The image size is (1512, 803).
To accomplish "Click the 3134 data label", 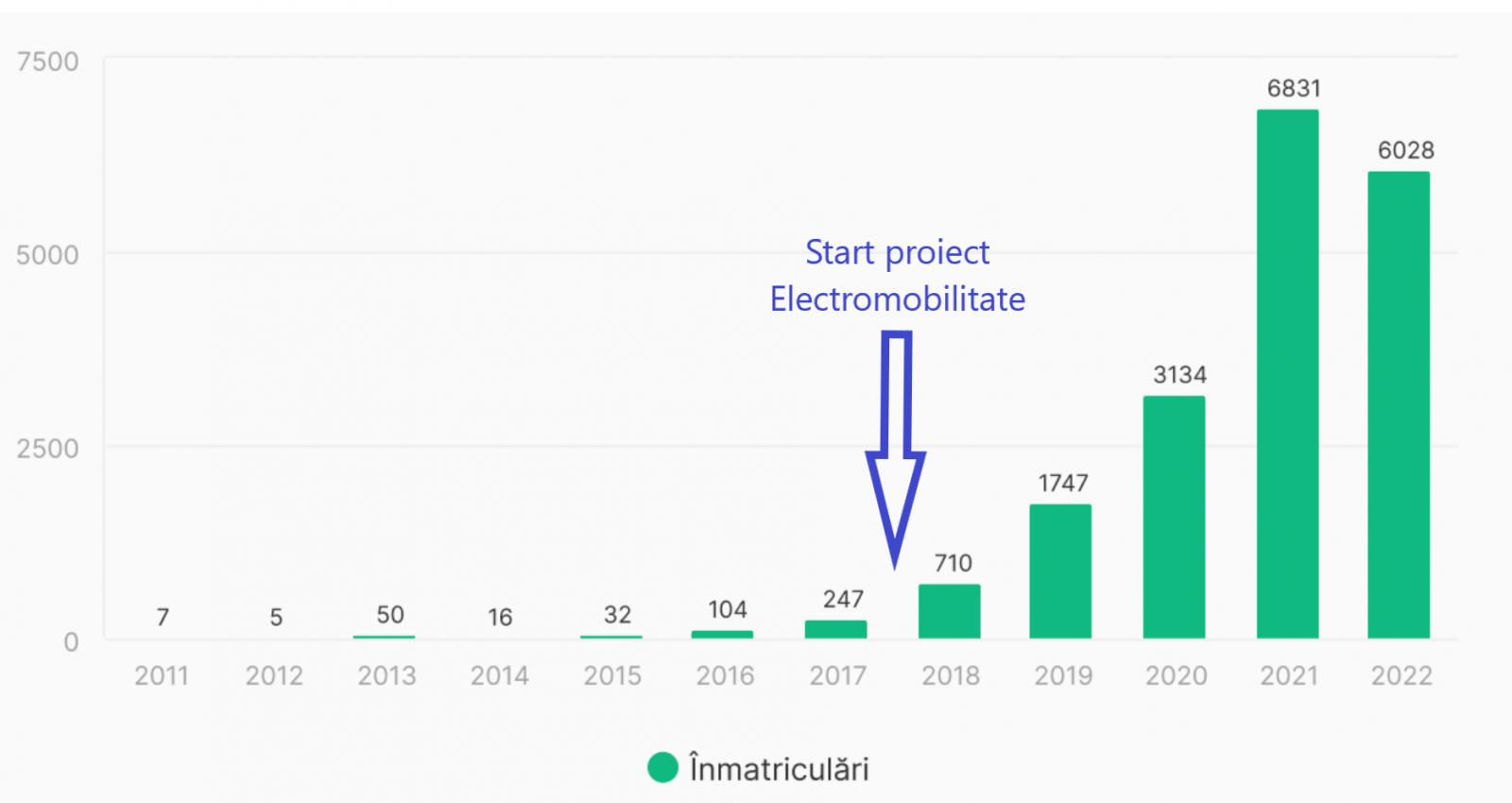I will tap(1179, 375).
